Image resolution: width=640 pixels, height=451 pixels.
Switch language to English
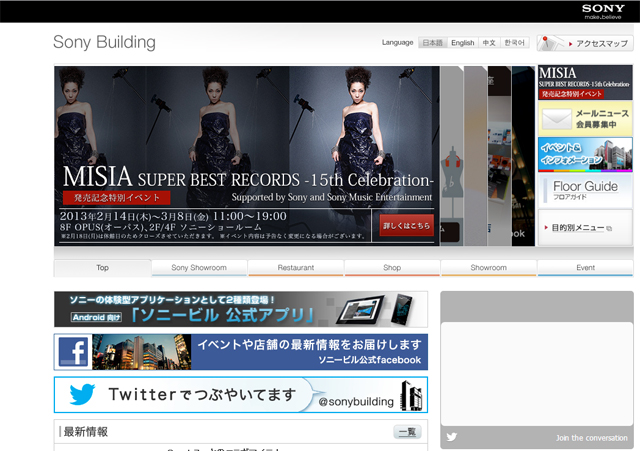462,42
